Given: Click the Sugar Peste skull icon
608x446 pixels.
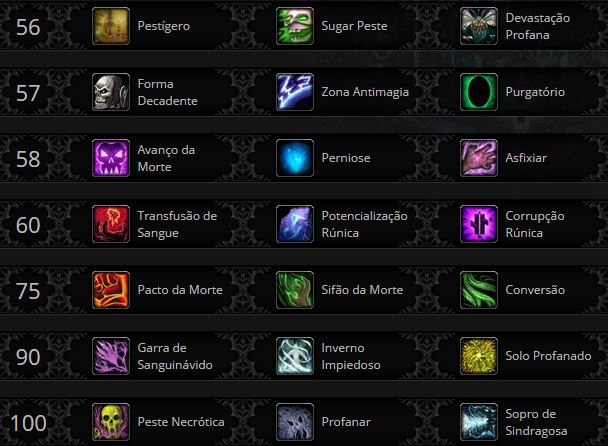Looking at the screenshot, I should click(x=295, y=26).
